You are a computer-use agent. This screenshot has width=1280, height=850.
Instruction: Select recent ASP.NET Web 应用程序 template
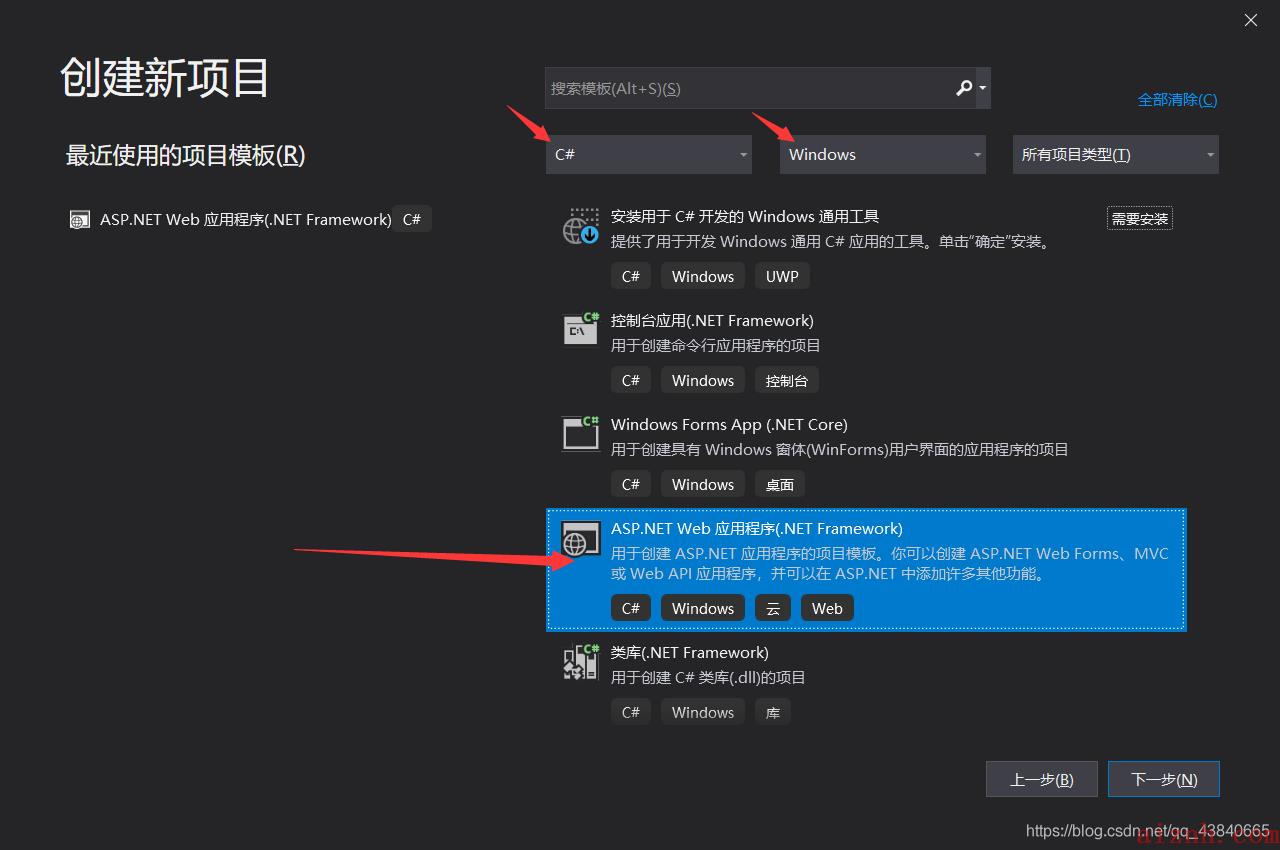pos(246,219)
